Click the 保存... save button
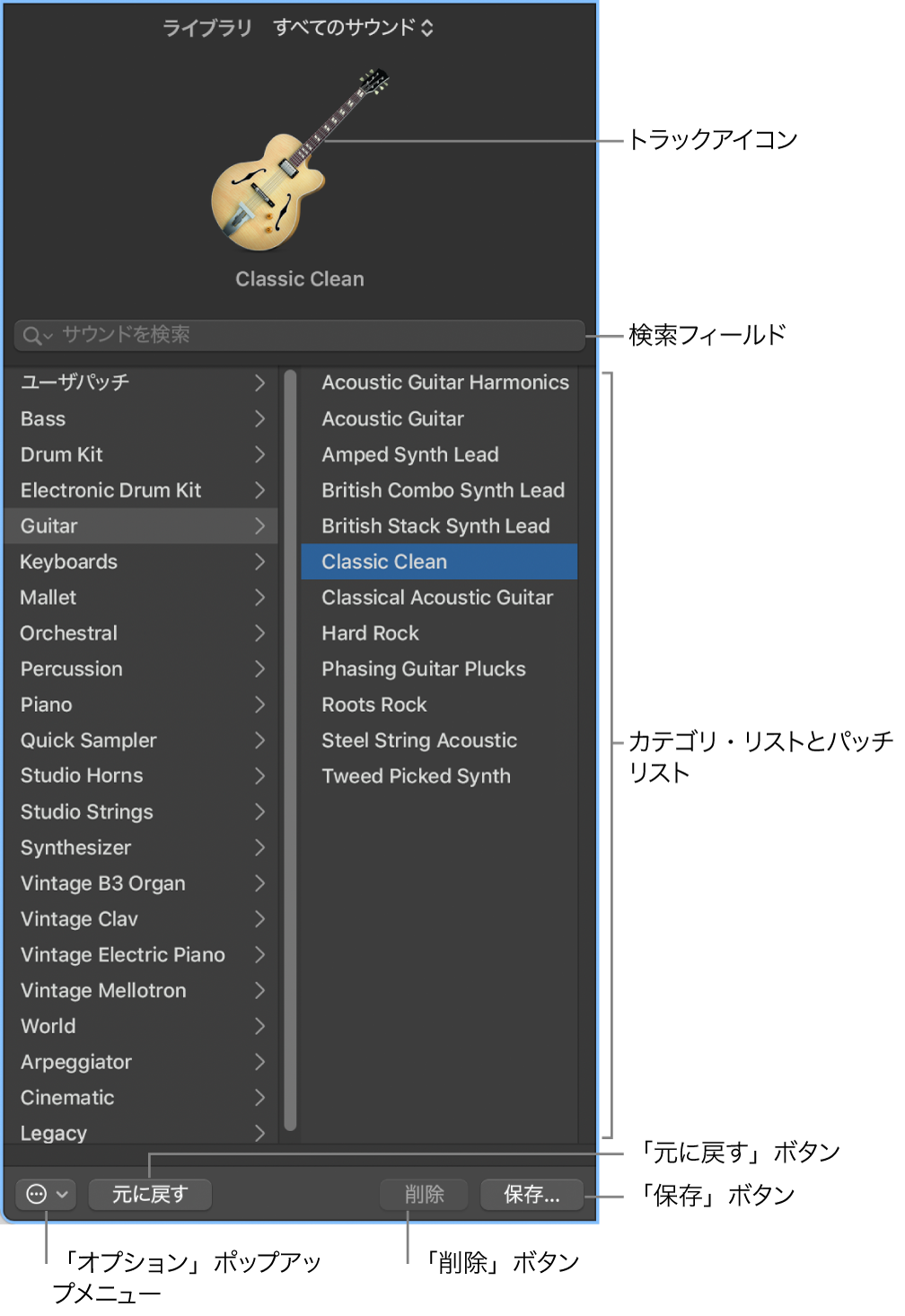The image size is (905, 1316). pos(532,1195)
